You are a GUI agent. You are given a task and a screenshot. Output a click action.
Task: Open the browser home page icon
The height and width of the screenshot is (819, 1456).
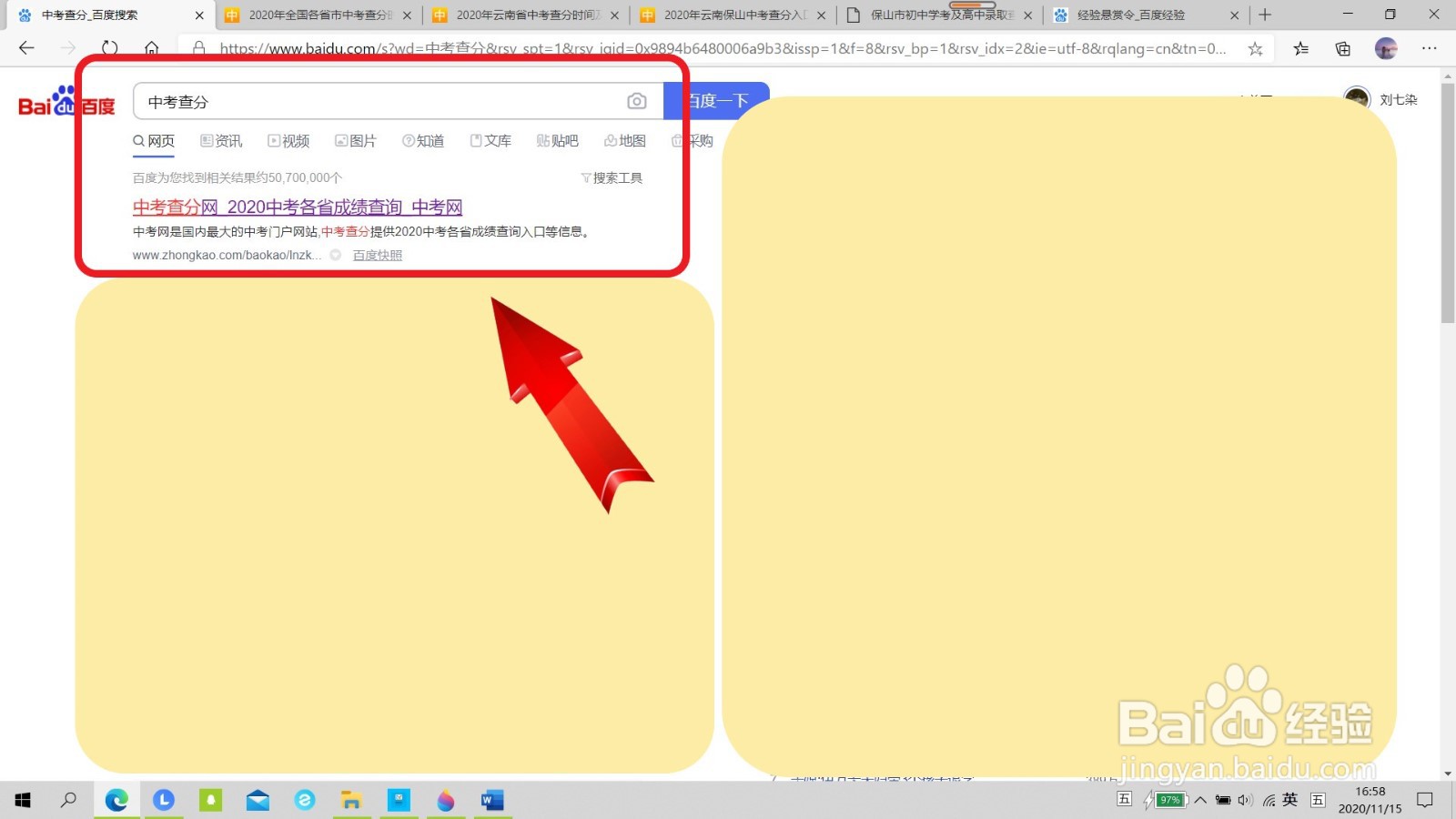coord(152,48)
